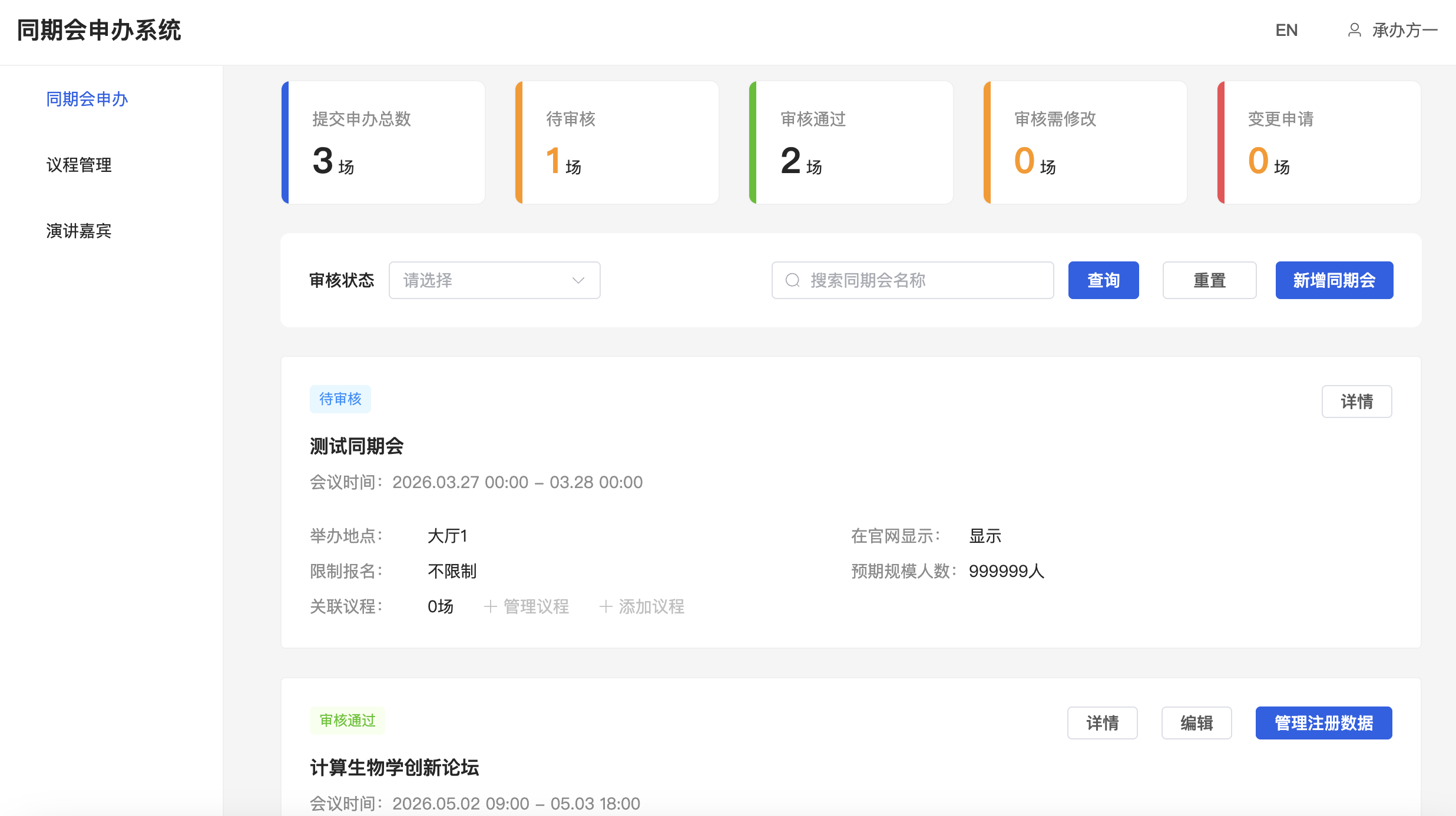1456x816 pixels.
Task: Open the 承办方一 account menu
Action: (1405, 30)
